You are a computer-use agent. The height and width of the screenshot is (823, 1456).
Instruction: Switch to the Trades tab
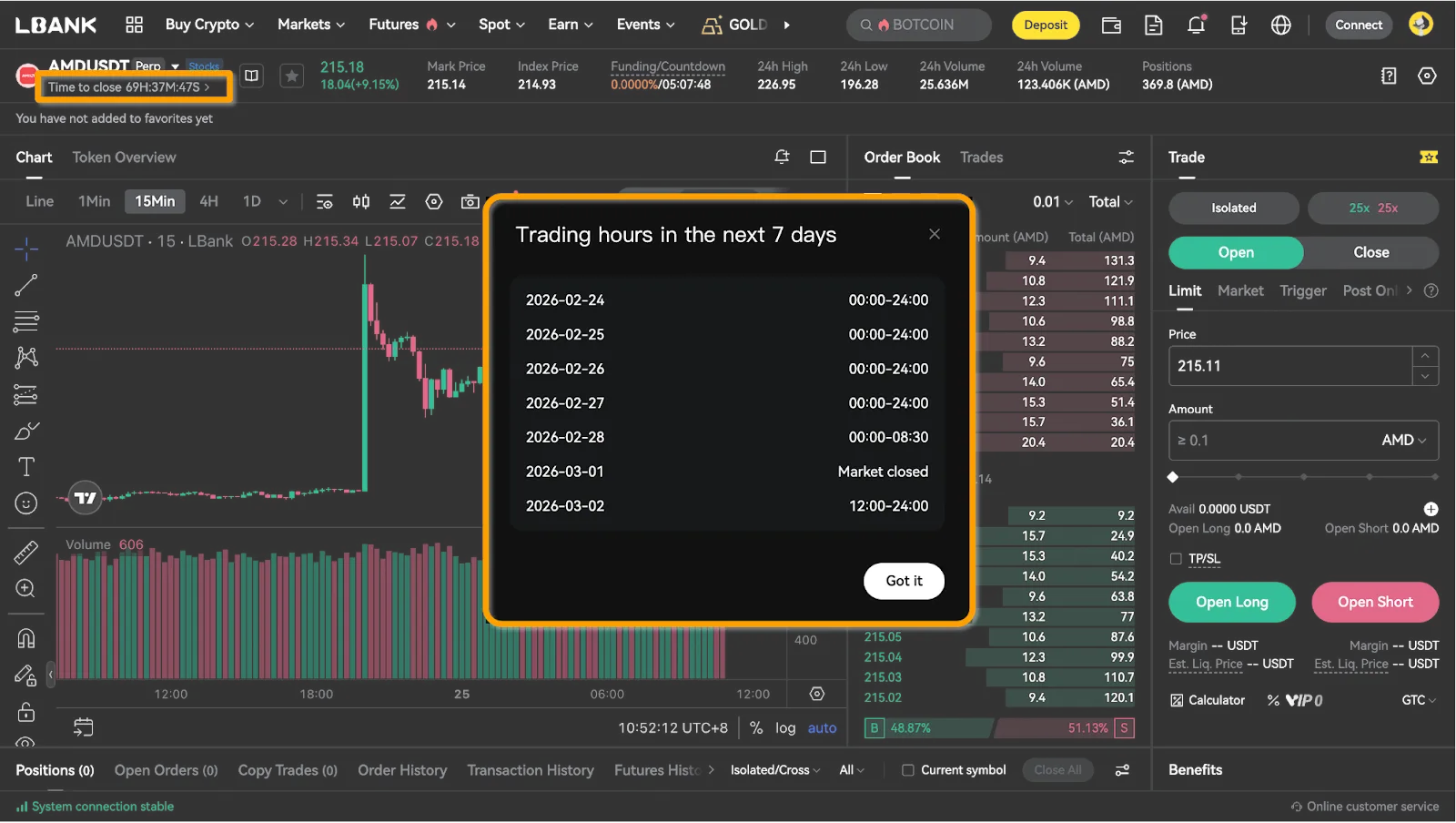981,157
